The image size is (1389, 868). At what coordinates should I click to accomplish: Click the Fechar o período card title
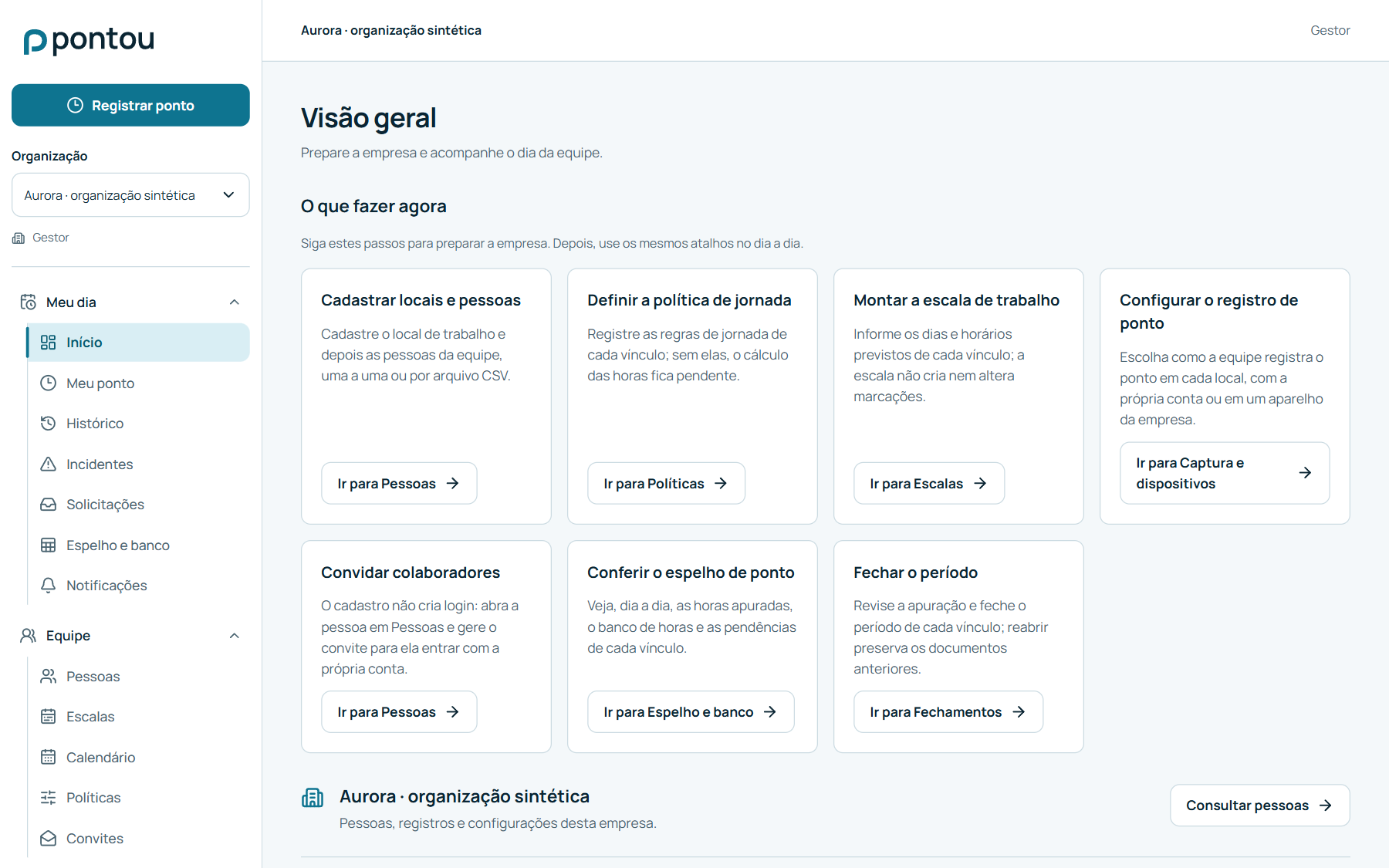click(x=915, y=572)
